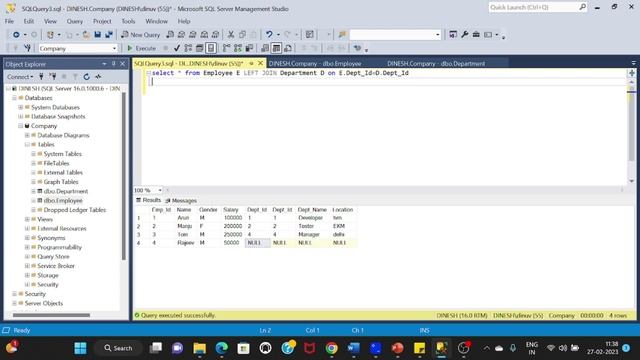The height and width of the screenshot is (360, 640).
Task: Expand the Views folder node
Action: tap(27, 220)
